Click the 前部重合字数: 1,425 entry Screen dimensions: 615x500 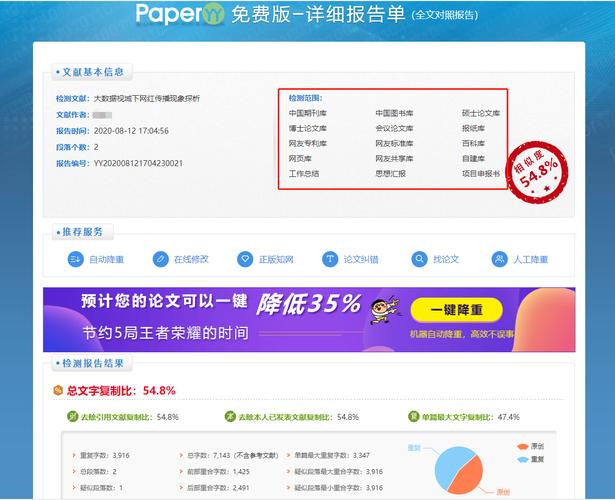coord(218,472)
